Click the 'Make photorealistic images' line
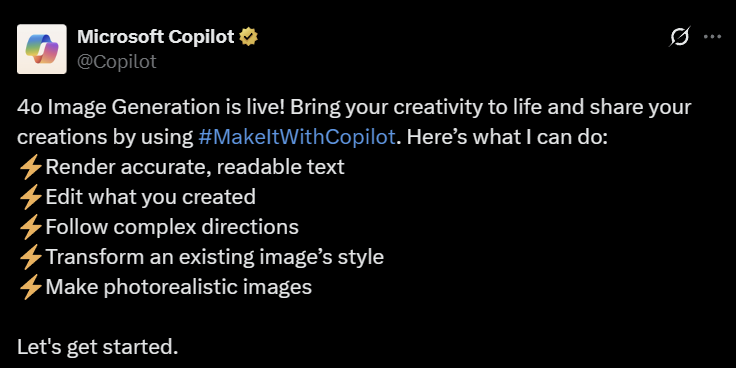This screenshot has width=736, height=368. pos(178,288)
